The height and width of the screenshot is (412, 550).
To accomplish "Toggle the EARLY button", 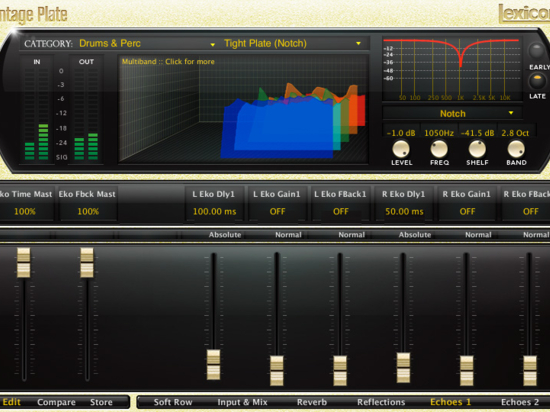I will click(x=536, y=51).
